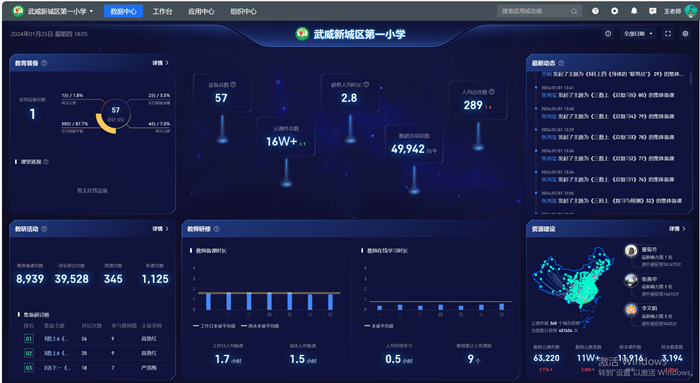Switch to the 工作台 tab
This screenshot has height=383, width=700.
(162, 12)
